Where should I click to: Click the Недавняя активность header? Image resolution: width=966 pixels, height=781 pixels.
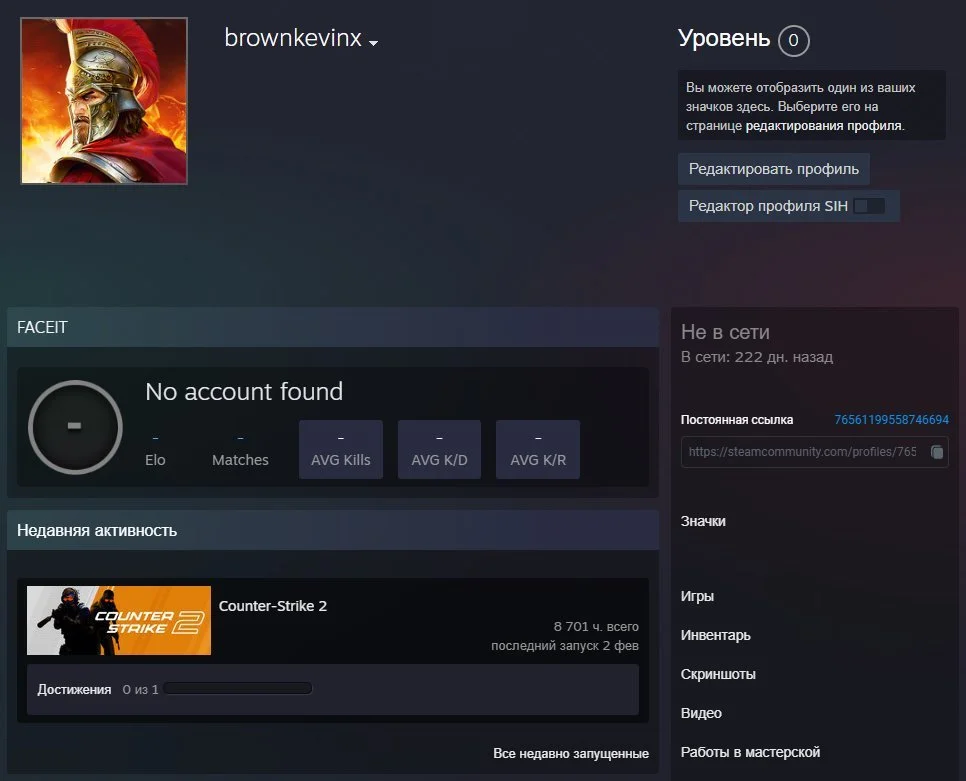[333, 530]
